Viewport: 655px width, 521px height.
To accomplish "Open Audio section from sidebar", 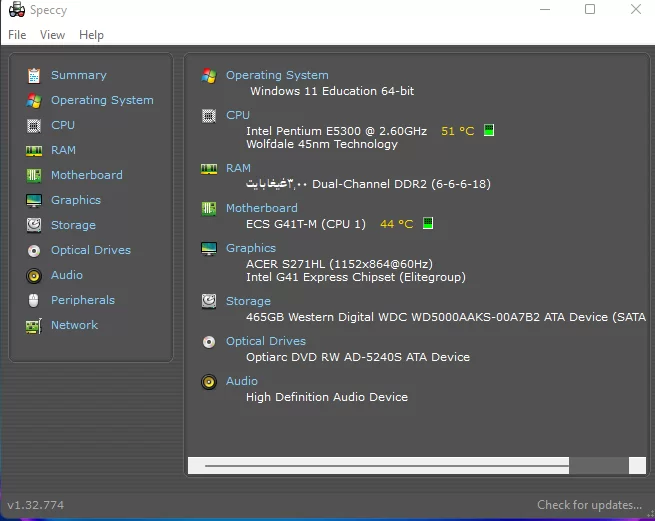I will 67,275.
